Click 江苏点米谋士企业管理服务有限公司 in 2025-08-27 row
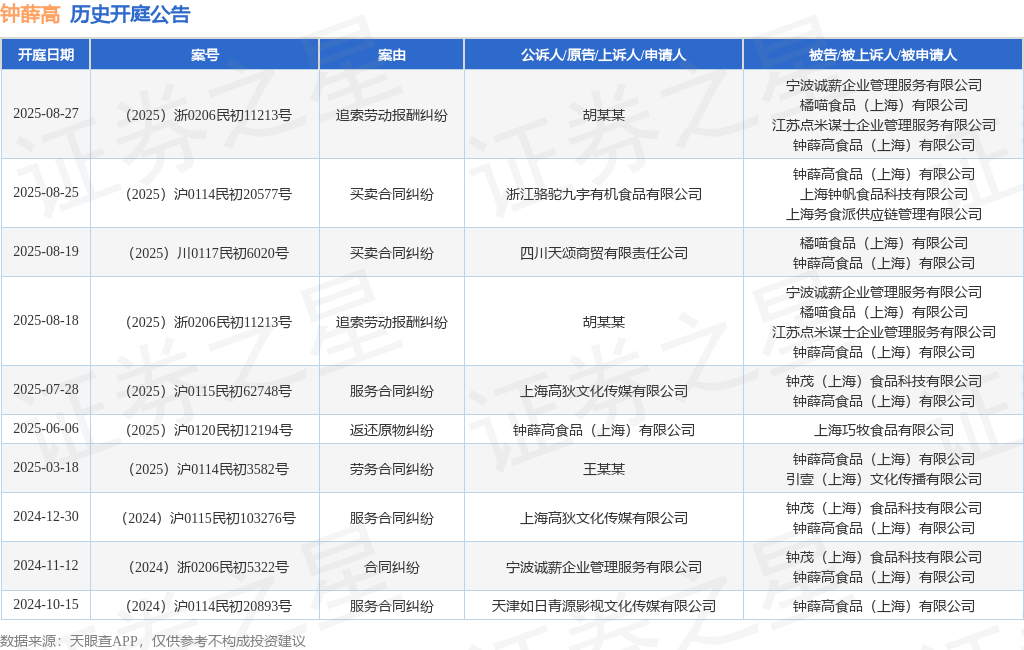This screenshot has width=1024, height=650. click(884, 125)
